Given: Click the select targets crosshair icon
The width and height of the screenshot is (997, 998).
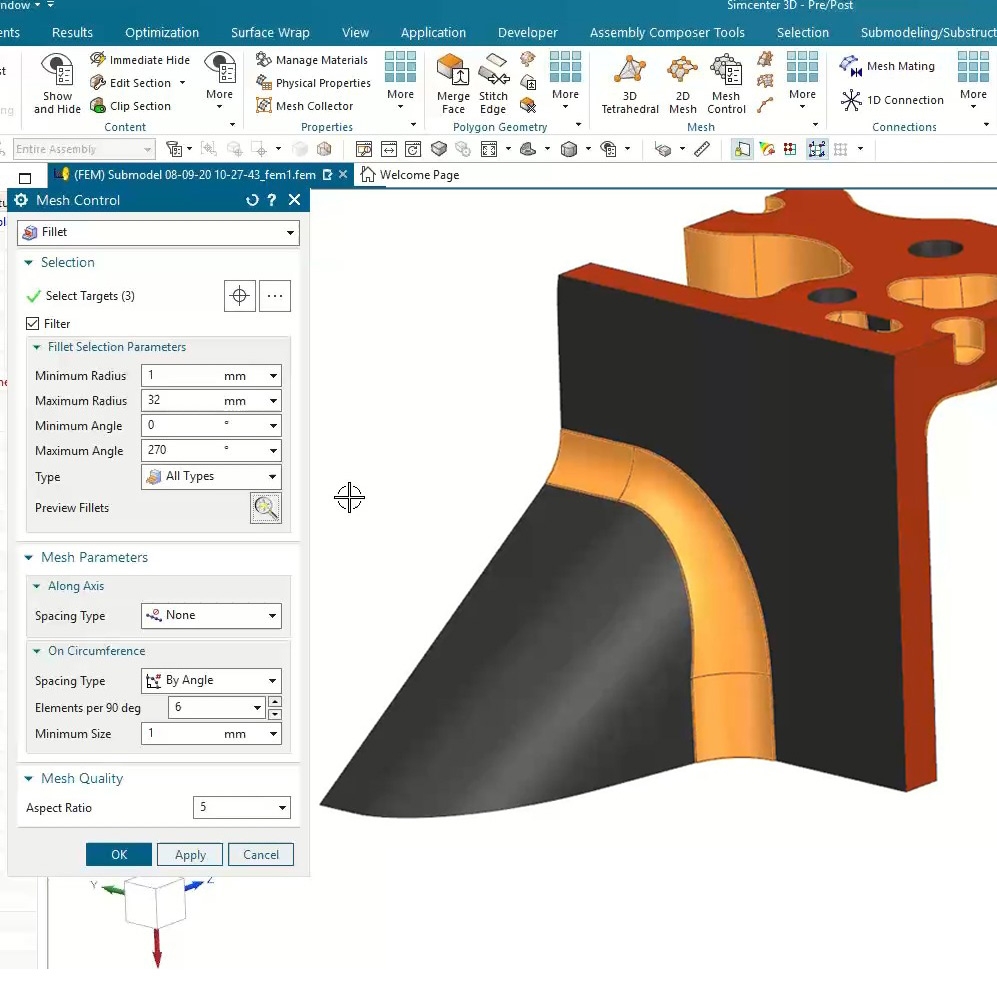Looking at the screenshot, I should 239,296.
